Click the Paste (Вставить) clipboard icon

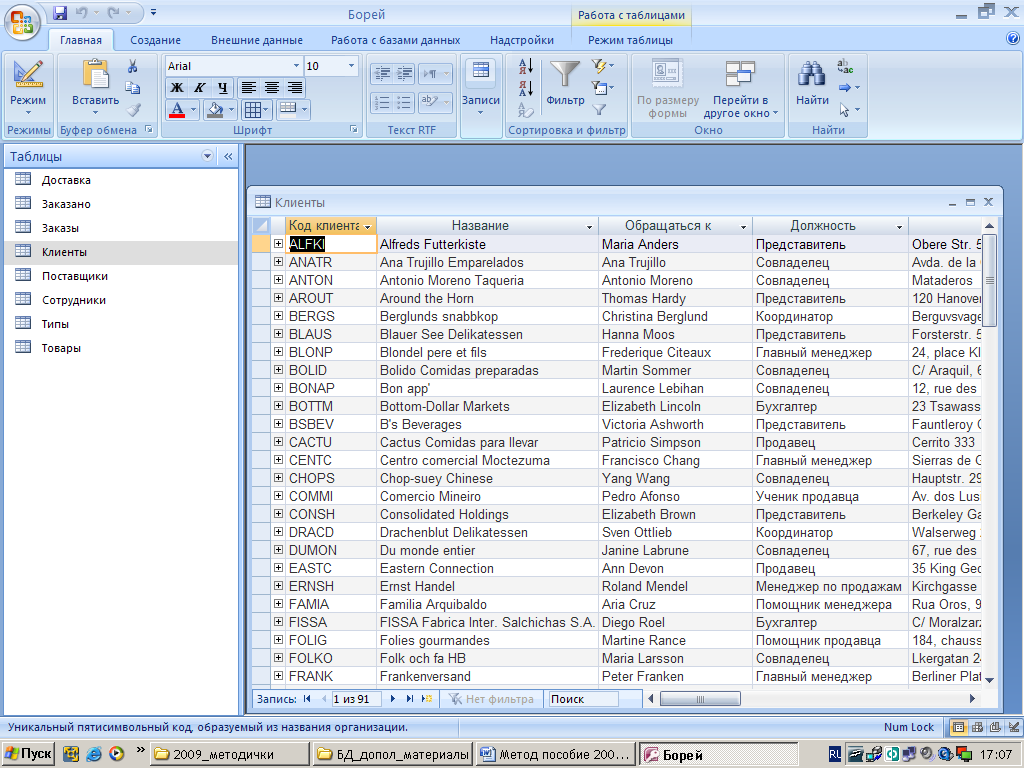click(x=95, y=74)
